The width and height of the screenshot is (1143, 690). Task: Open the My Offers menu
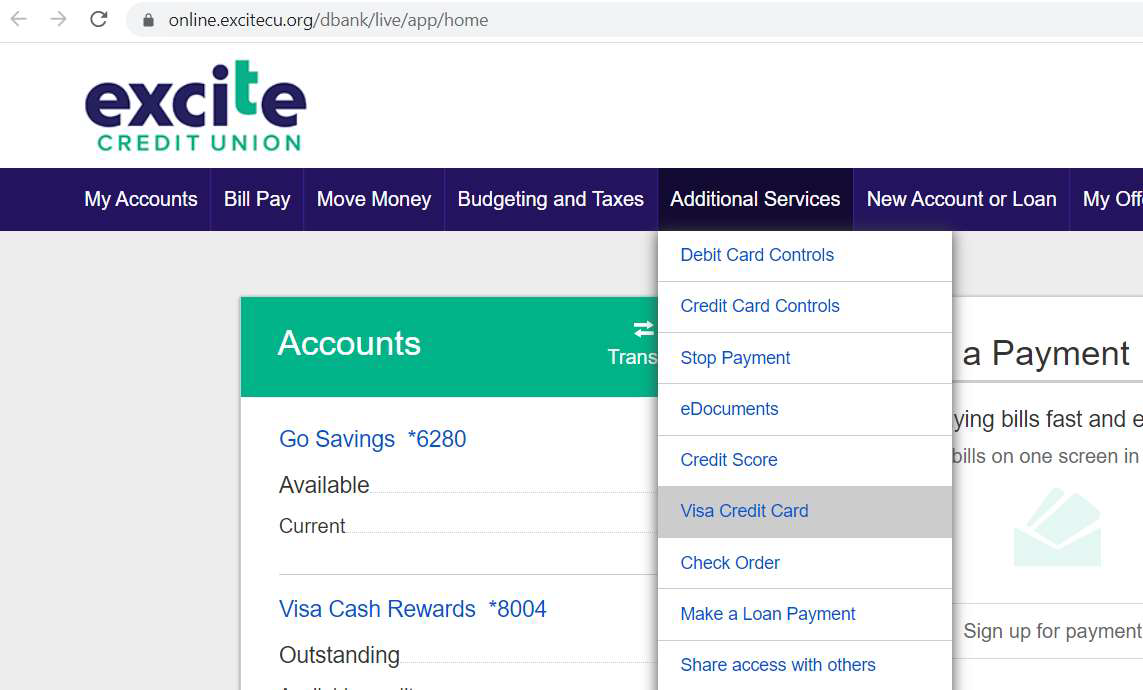1108,199
